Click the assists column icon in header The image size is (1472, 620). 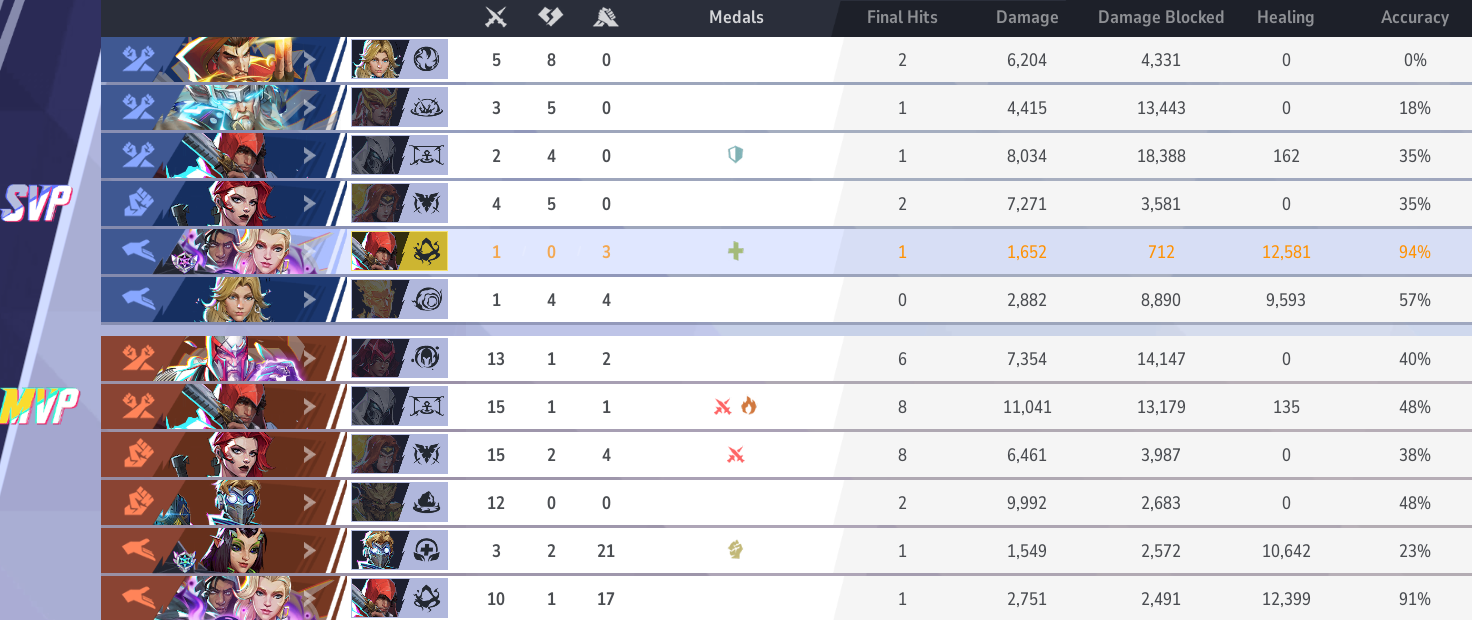[605, 17]
